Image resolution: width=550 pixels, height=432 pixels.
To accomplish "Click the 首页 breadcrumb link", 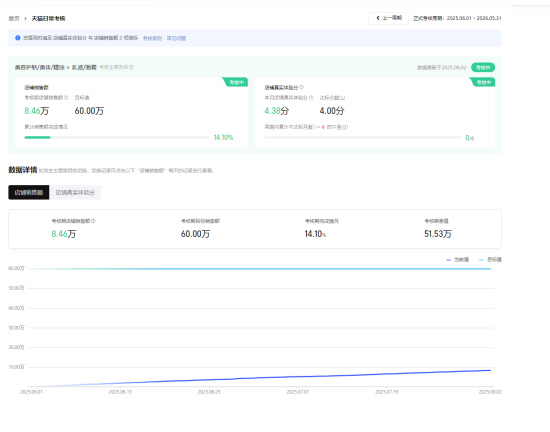I will (14, 19).
